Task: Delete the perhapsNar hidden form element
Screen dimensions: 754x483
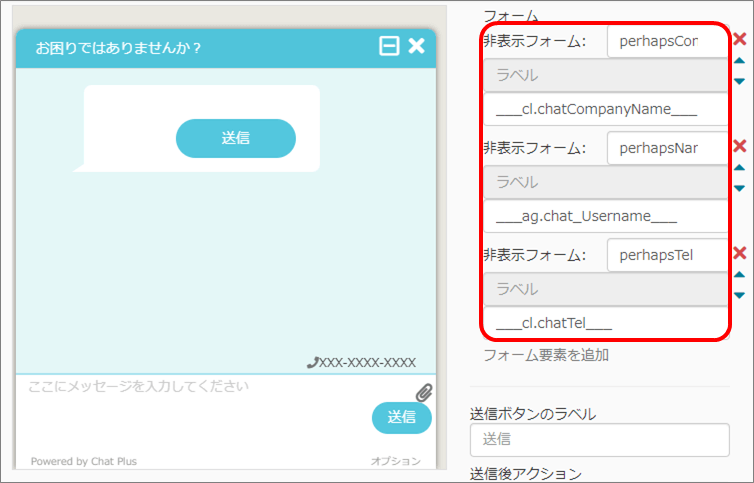Action: click(x=740, y=146)
